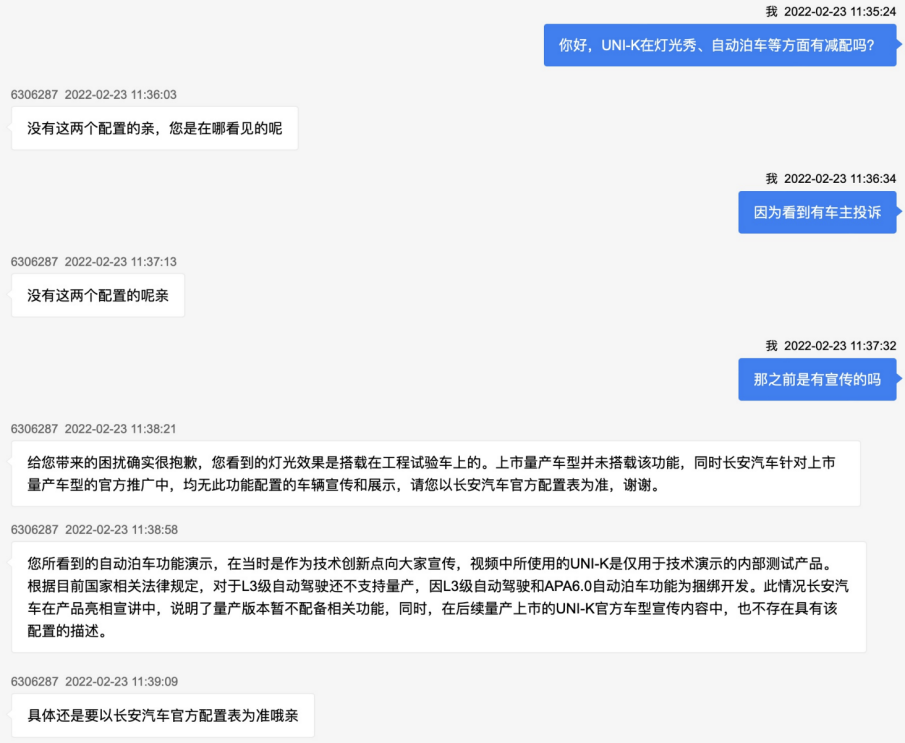Select the last reply "具体还是要以长安汽车官方配置表为准哦亲"
The image size is (905, 743).
click(x=162, y=716)
